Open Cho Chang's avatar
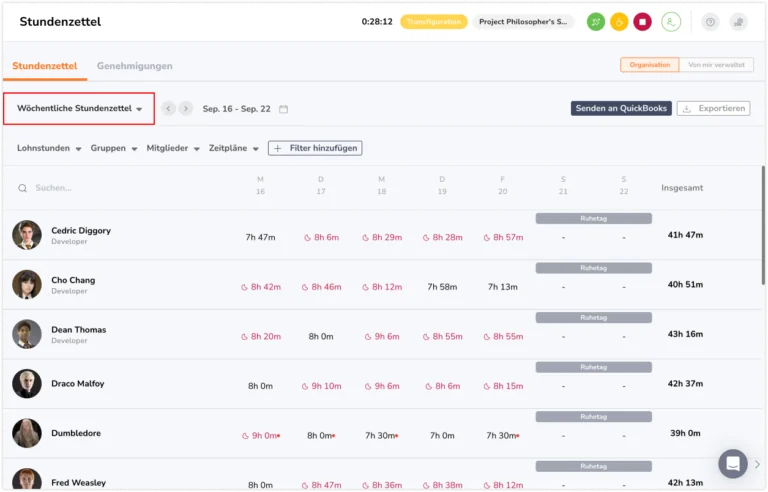This screenshot has width=768, height=492. 26,285
